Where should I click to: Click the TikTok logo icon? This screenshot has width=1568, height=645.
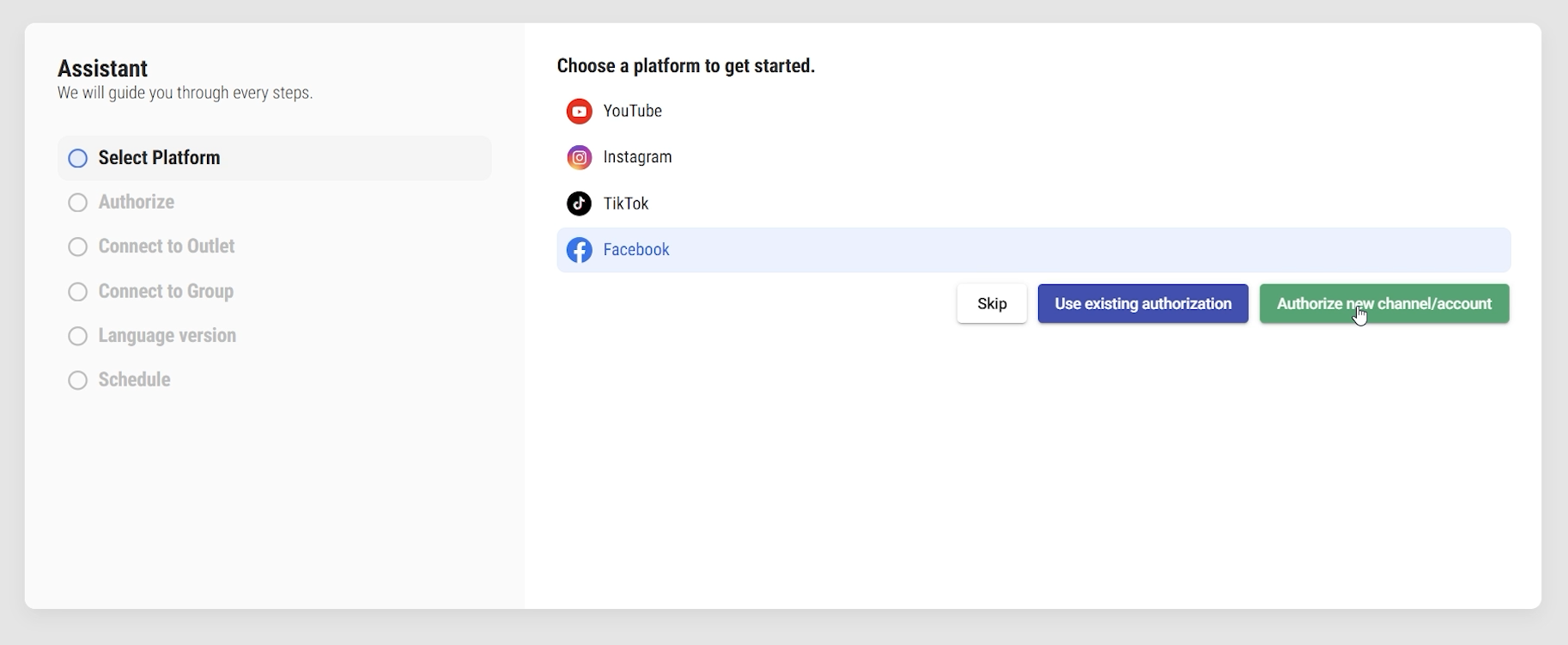580,204
